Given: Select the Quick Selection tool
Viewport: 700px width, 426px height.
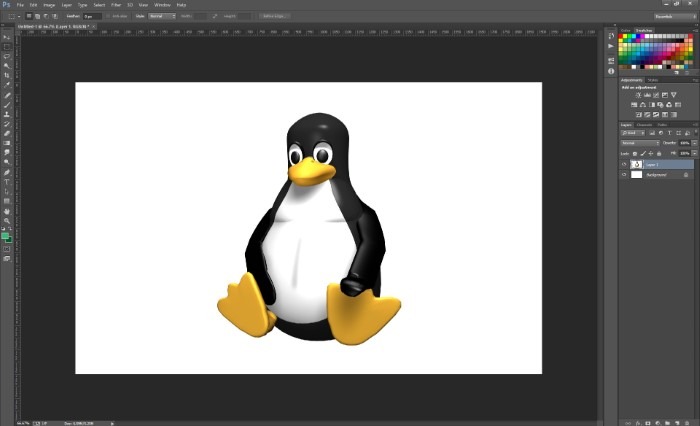Looking at the screenshot, I should [6, 66].
